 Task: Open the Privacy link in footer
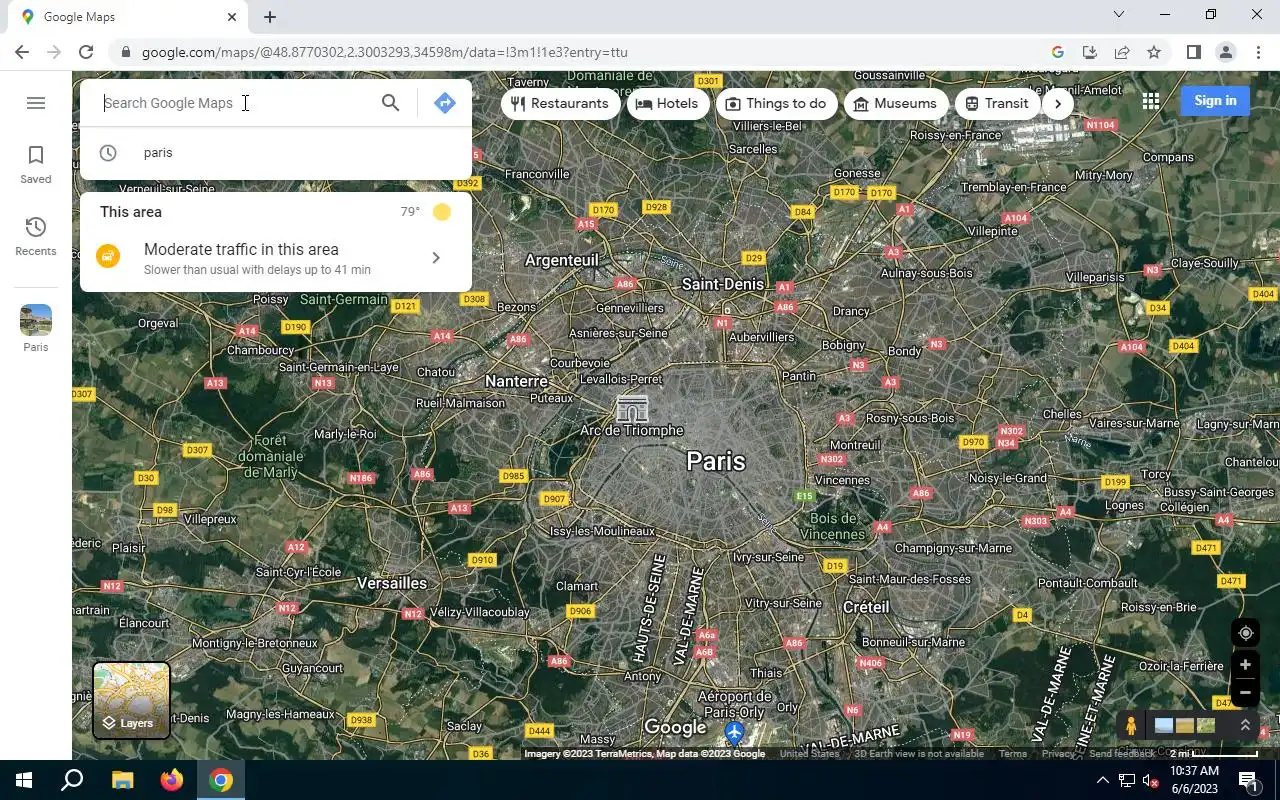1058,754
